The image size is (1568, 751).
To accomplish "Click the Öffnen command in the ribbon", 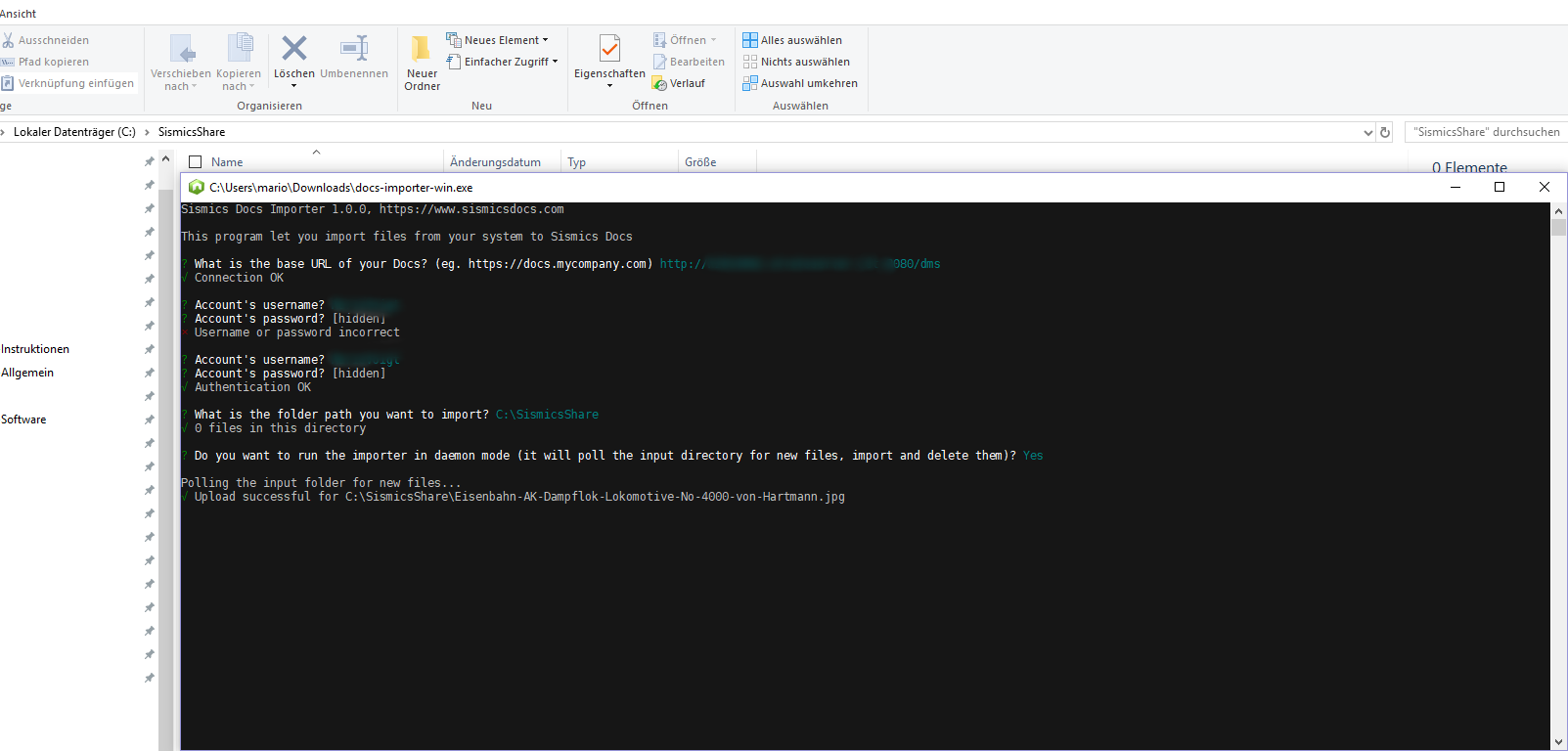I will (685, 40).
